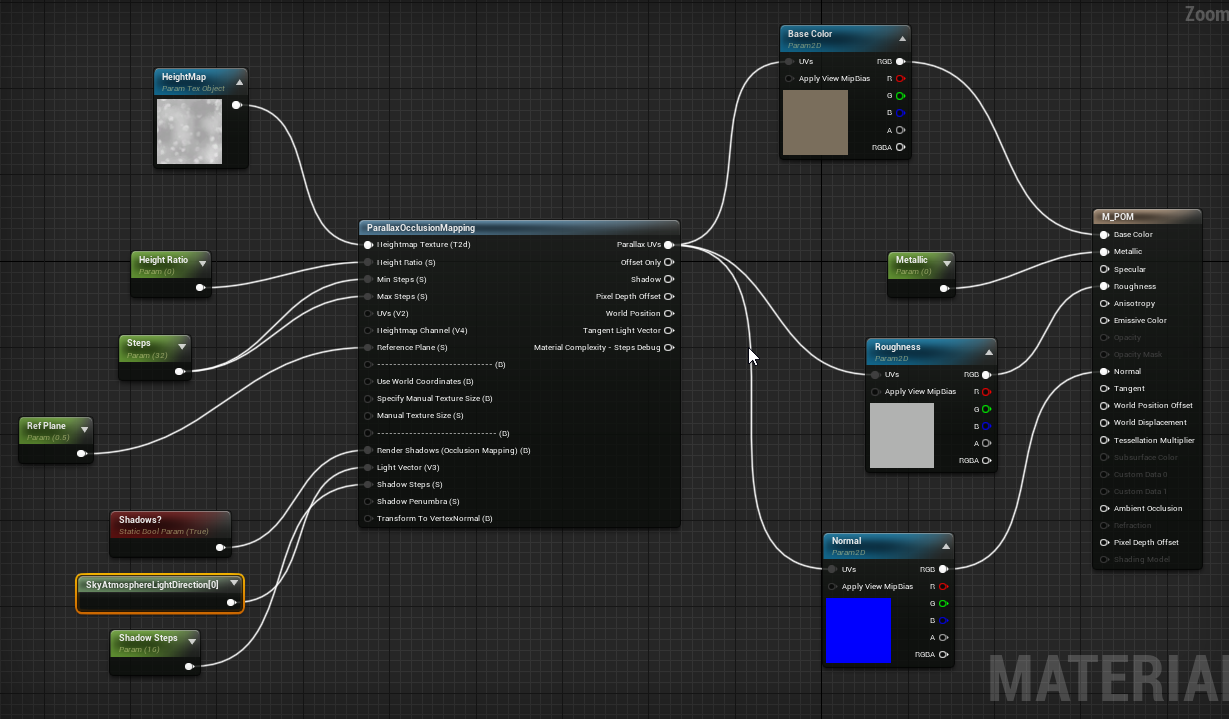Select the SkyAtmosphereLightDirection[0] node title
The height and width of the screenshot is (719, 1229).
(152, 584)
